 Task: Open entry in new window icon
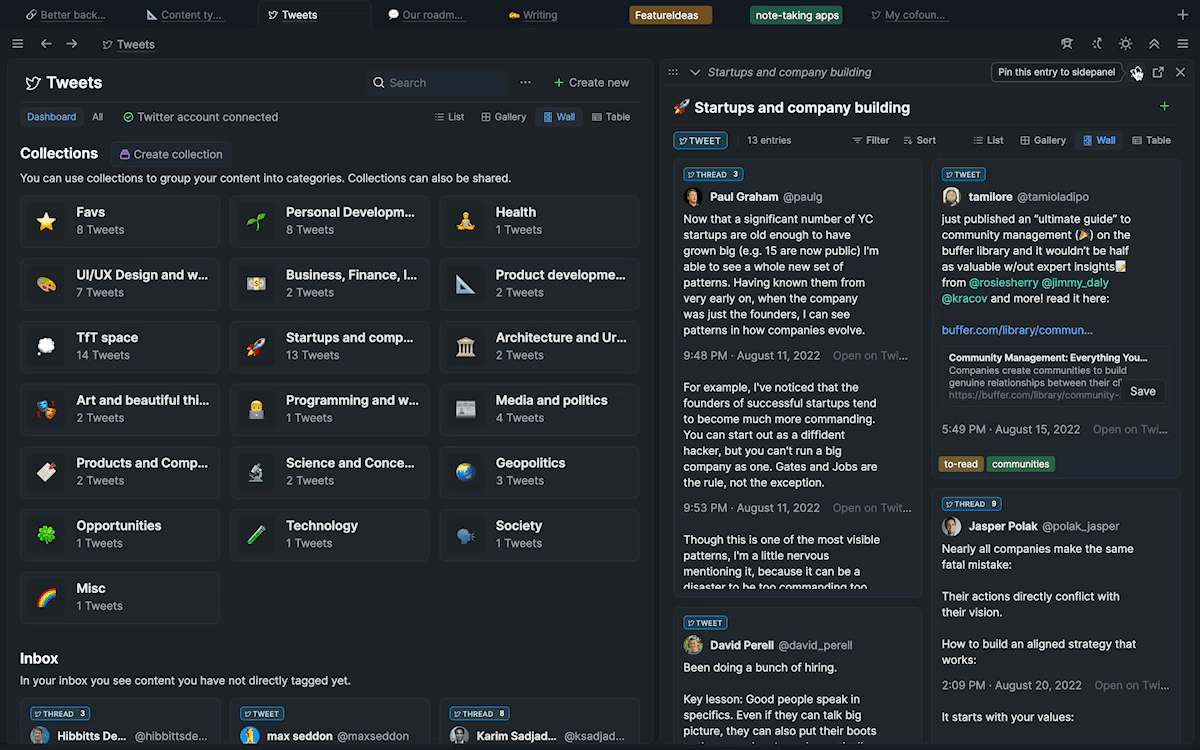pos(1158,72)
